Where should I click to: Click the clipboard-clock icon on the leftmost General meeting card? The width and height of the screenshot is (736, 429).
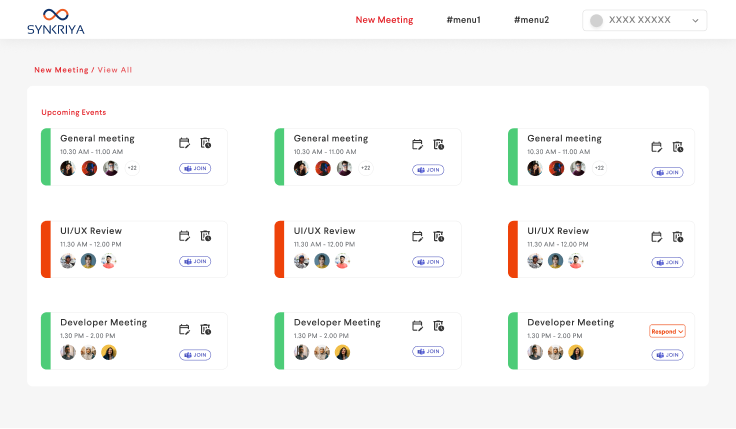point(205,144)
